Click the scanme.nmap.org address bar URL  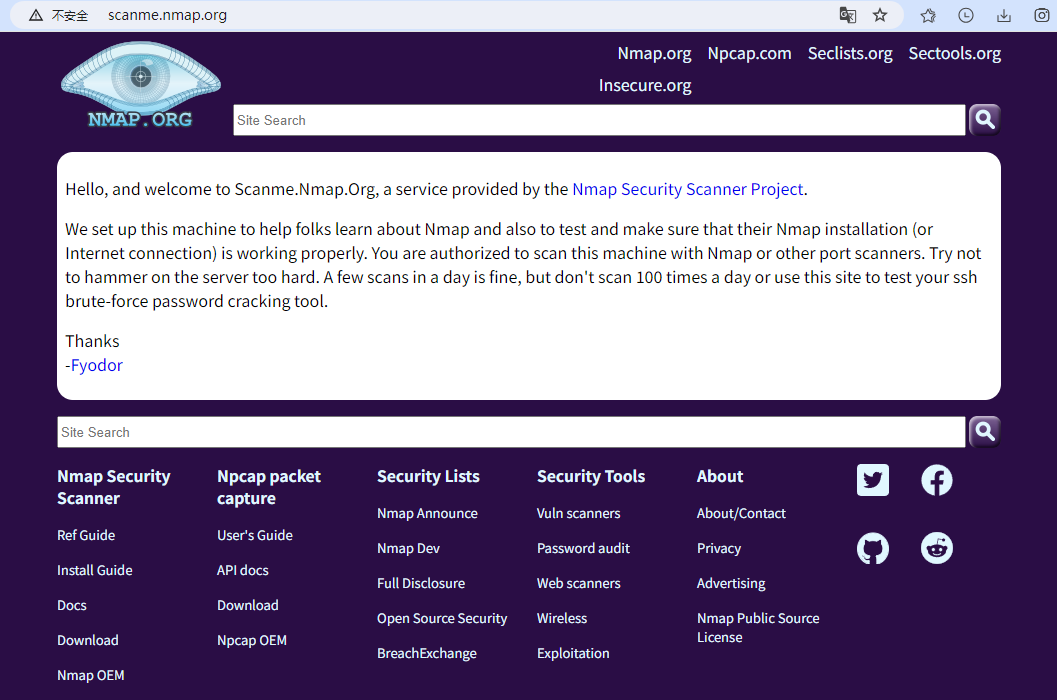click(x=167, y=15)
